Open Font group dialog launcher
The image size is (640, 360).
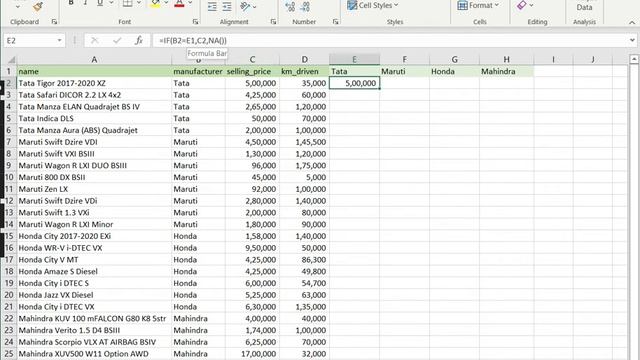[x=196, y=22]
